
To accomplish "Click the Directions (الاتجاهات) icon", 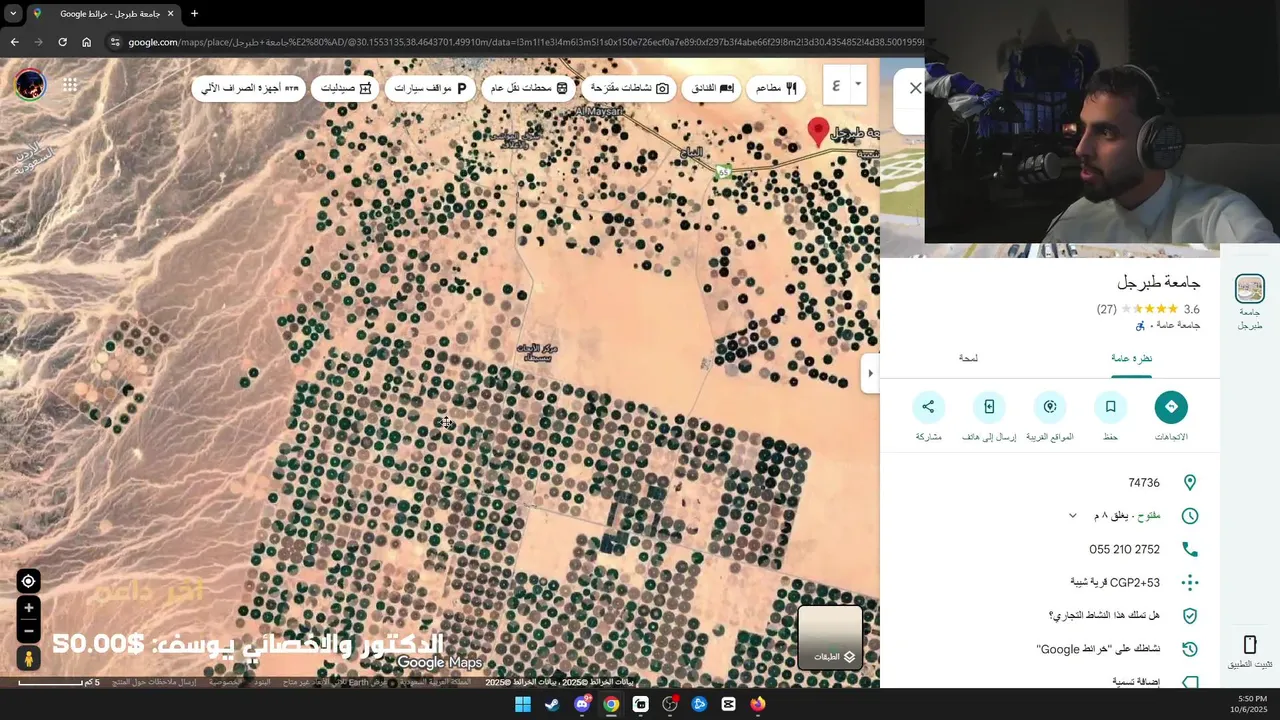I will tap(1171, 407).
